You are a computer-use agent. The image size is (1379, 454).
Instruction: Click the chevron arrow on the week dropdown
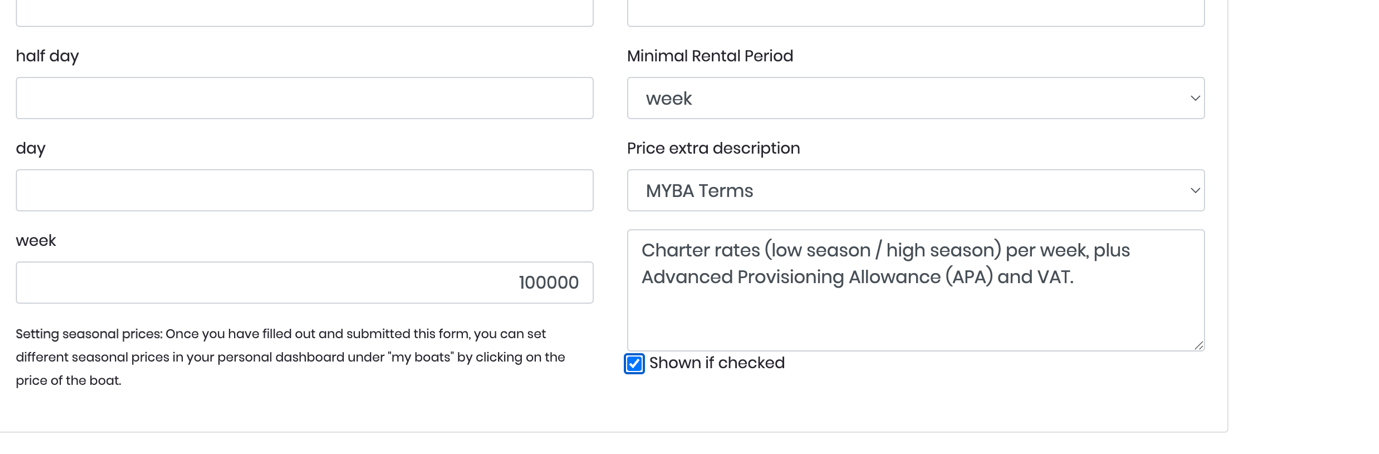(1194, 98)
